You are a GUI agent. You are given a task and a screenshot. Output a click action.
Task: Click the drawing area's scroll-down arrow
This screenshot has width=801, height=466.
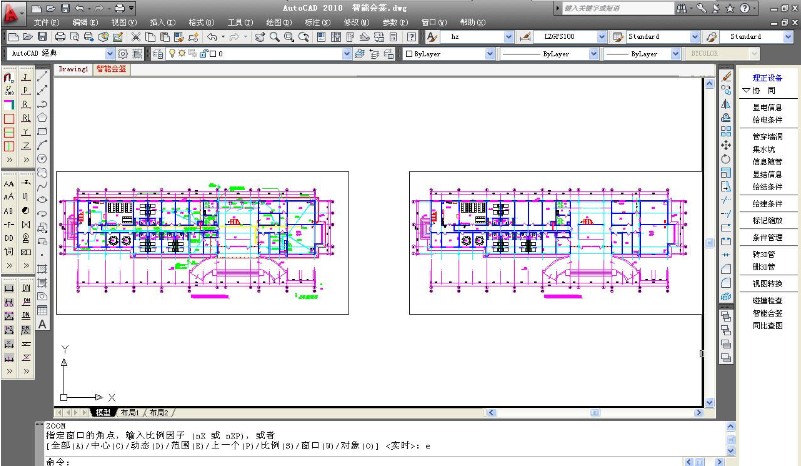709,403
